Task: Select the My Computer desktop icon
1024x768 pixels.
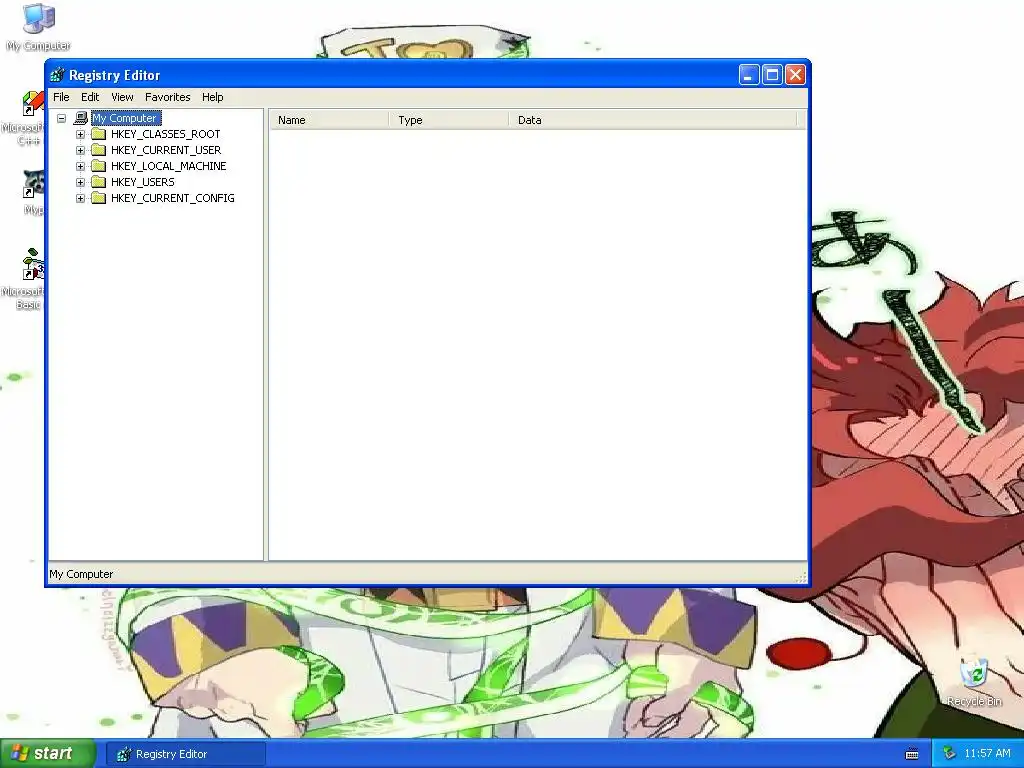Action: tap(38, 27)
